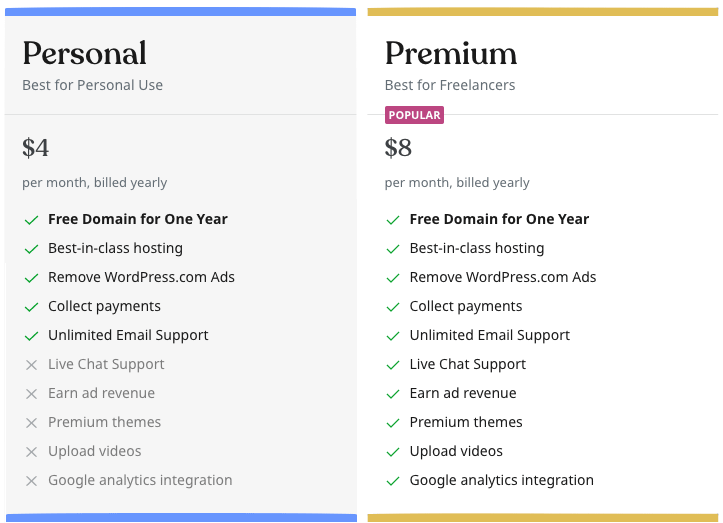Click the Personal plan's Collect payments feature text
Image resolution: width=723 pixels, height=523 pixels.
click(x=104, y=306)
